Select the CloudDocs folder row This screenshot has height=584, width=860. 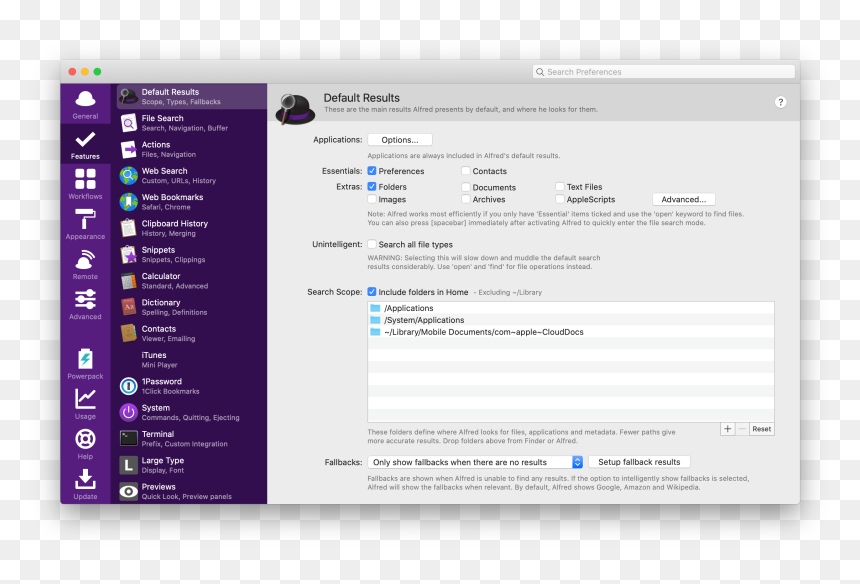coord(570,332)
